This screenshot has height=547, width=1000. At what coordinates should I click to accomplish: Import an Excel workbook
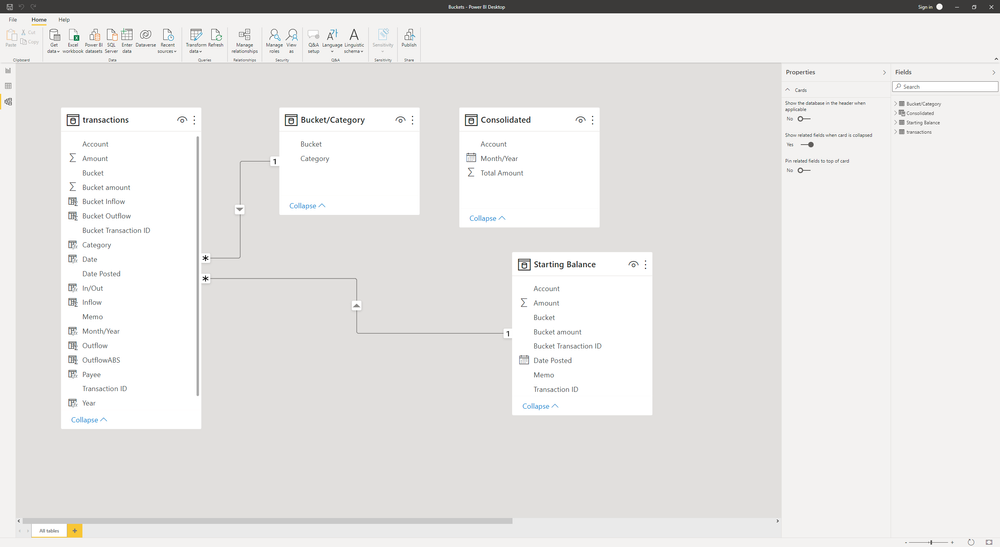click(73, 39)
